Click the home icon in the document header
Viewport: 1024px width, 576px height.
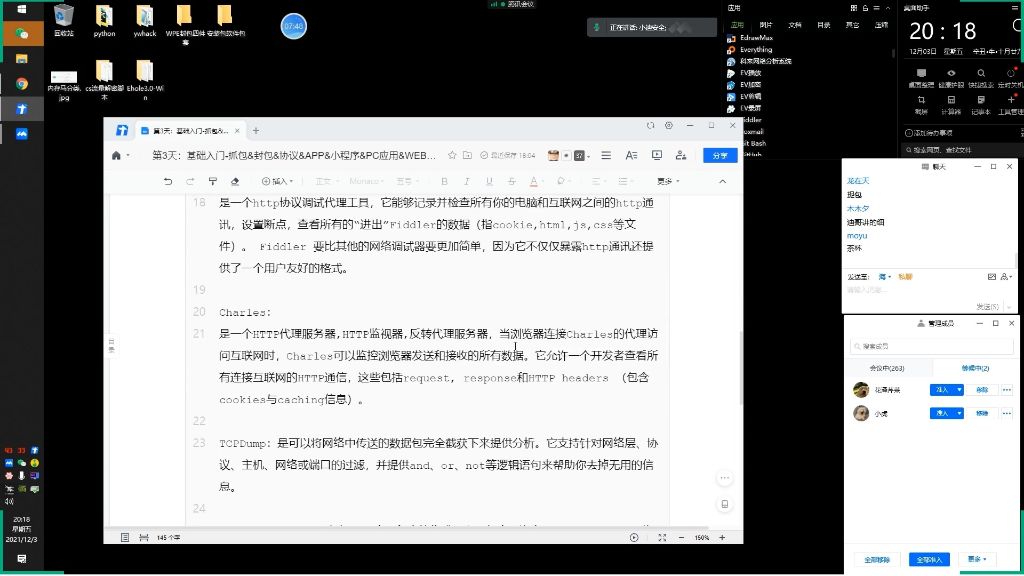coord(116,155)
